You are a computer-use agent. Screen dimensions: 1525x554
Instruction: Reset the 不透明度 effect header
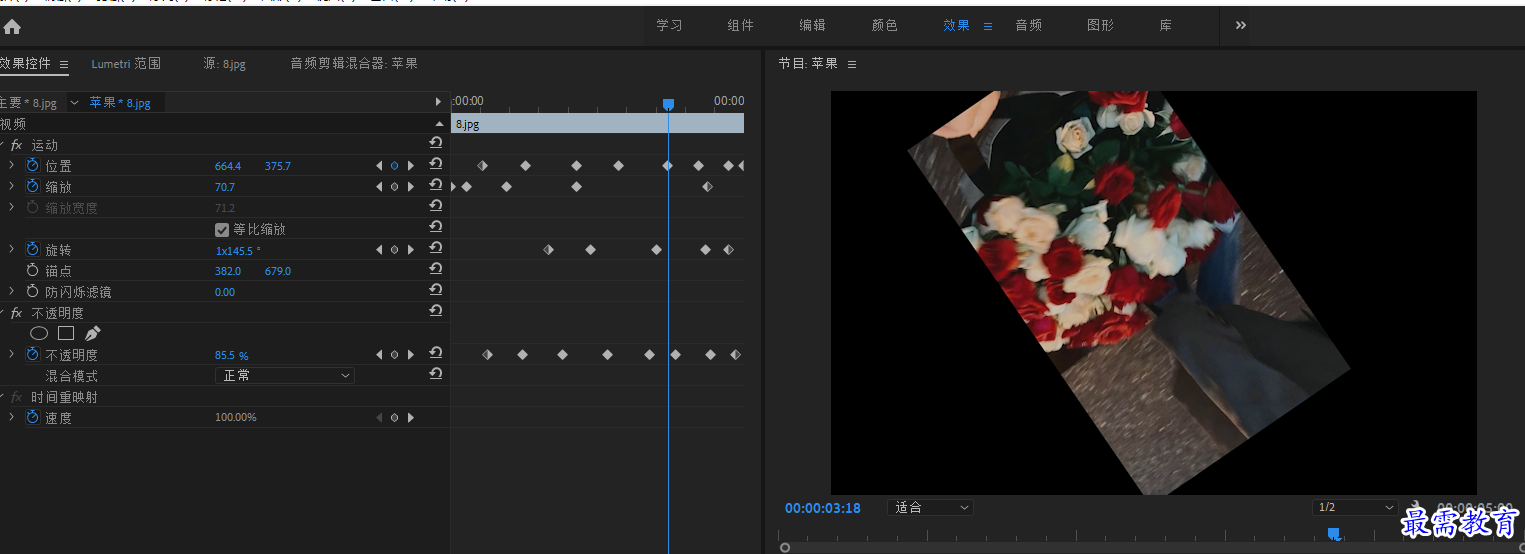click(435, 311)
